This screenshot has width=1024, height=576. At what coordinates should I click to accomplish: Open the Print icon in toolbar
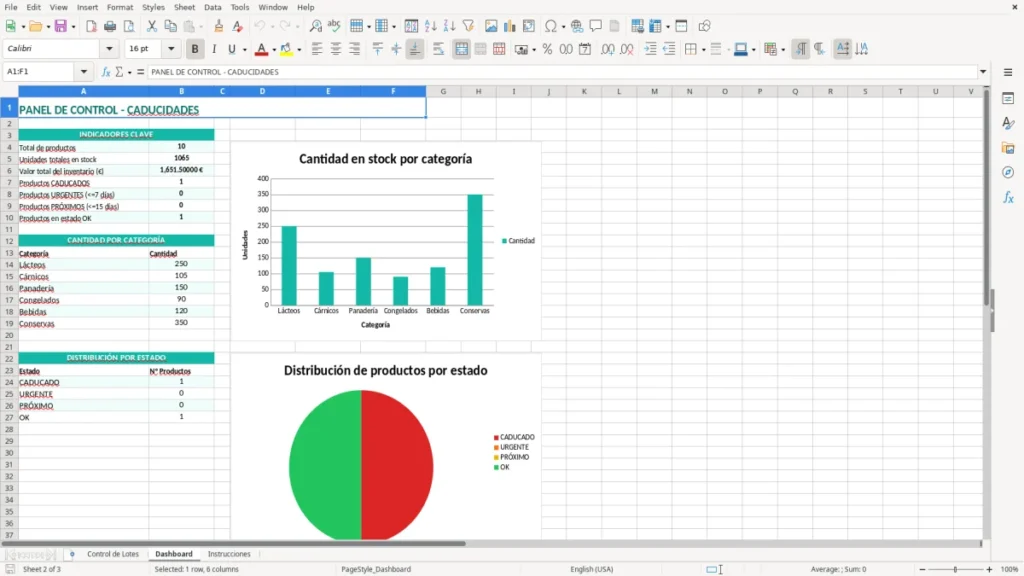point(110,26)
